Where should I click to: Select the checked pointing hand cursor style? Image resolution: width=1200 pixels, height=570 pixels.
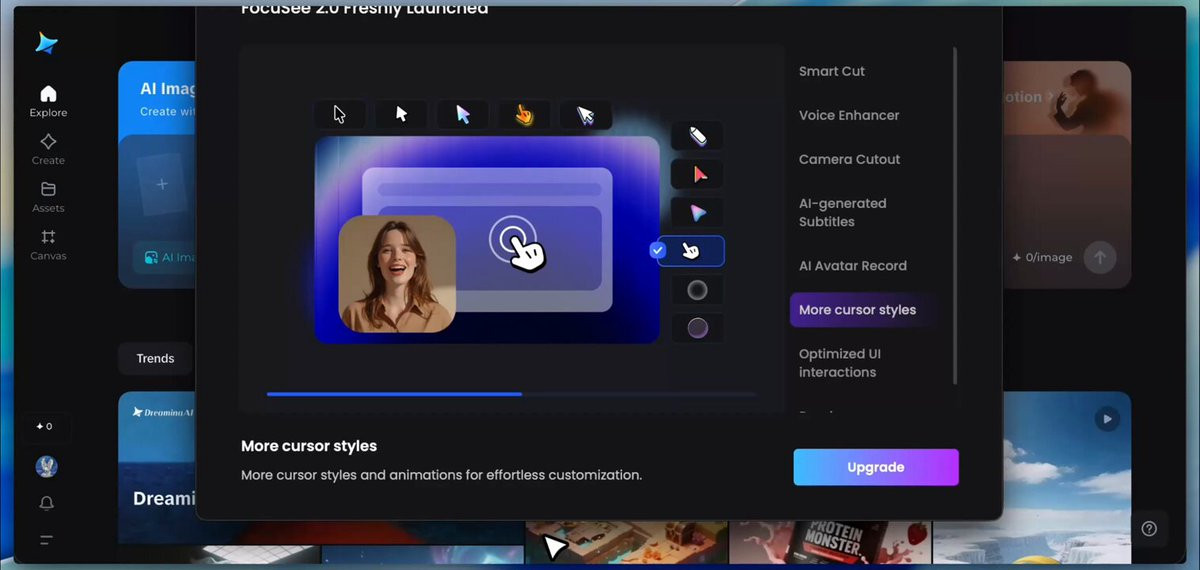point(690,251)
